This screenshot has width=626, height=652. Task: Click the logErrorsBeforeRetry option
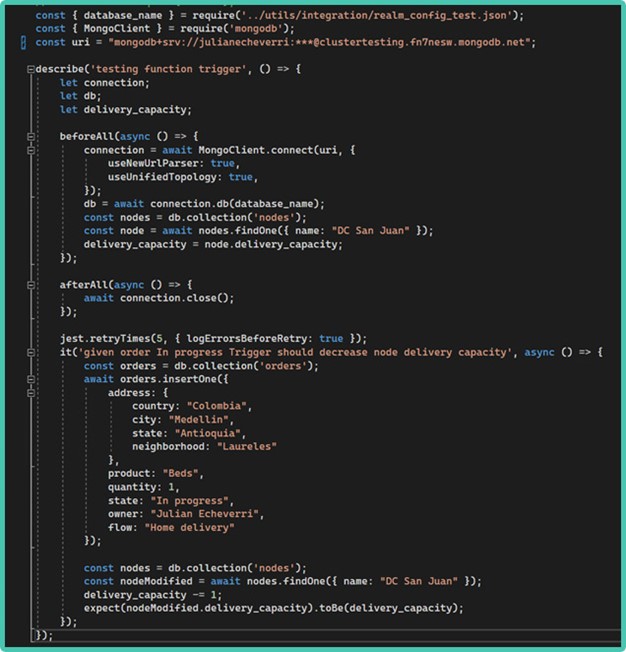(246, 339)
